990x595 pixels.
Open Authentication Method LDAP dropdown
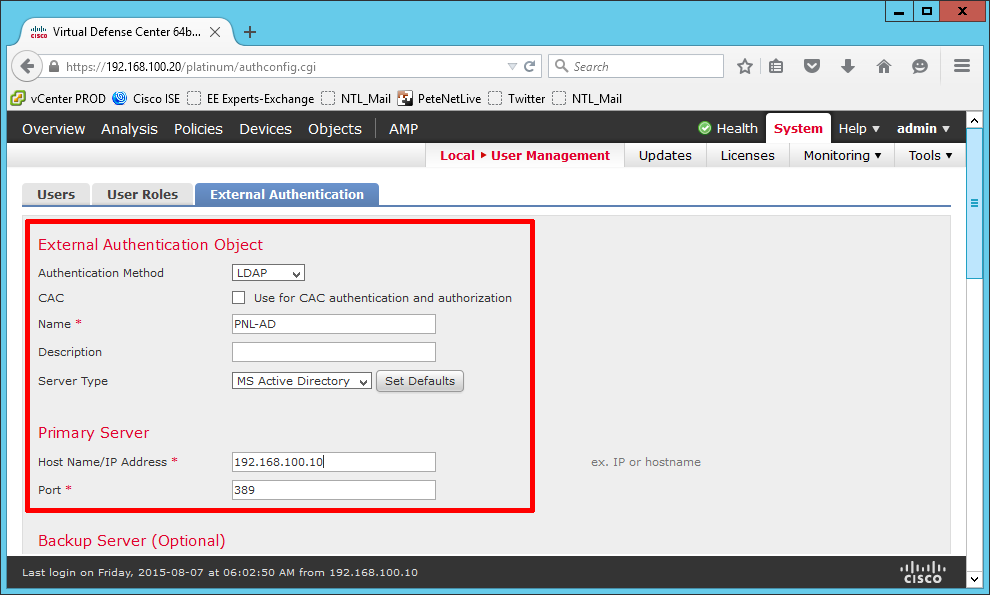268,273
